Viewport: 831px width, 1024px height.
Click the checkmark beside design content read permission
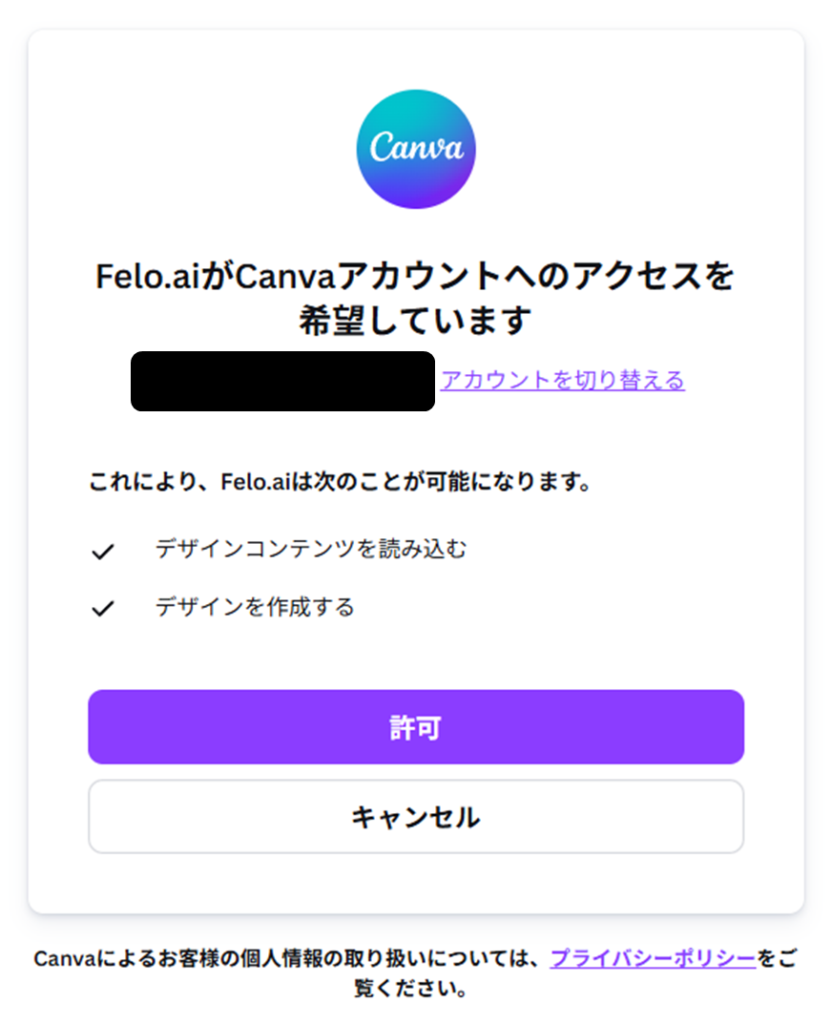click(x=103, y=548)
